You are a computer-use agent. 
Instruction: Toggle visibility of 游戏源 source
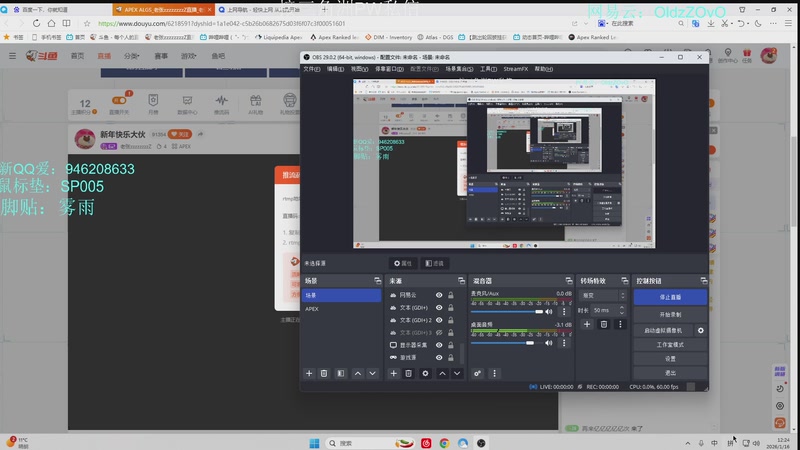pos(439,358)
